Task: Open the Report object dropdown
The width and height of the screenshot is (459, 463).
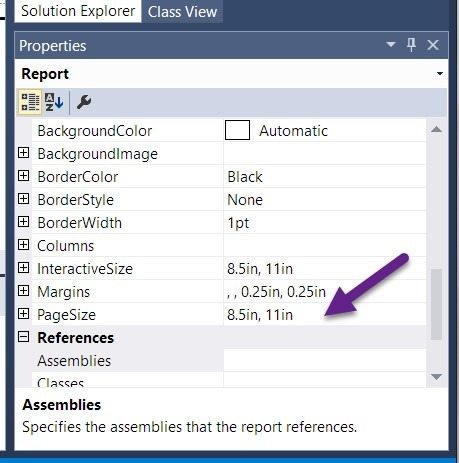Action: (x=440, y=74)
